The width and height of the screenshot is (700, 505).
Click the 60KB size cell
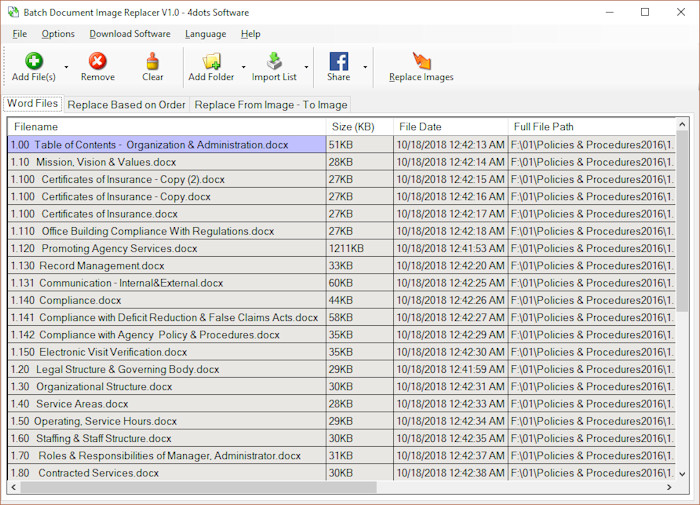[x=360, y=283]
